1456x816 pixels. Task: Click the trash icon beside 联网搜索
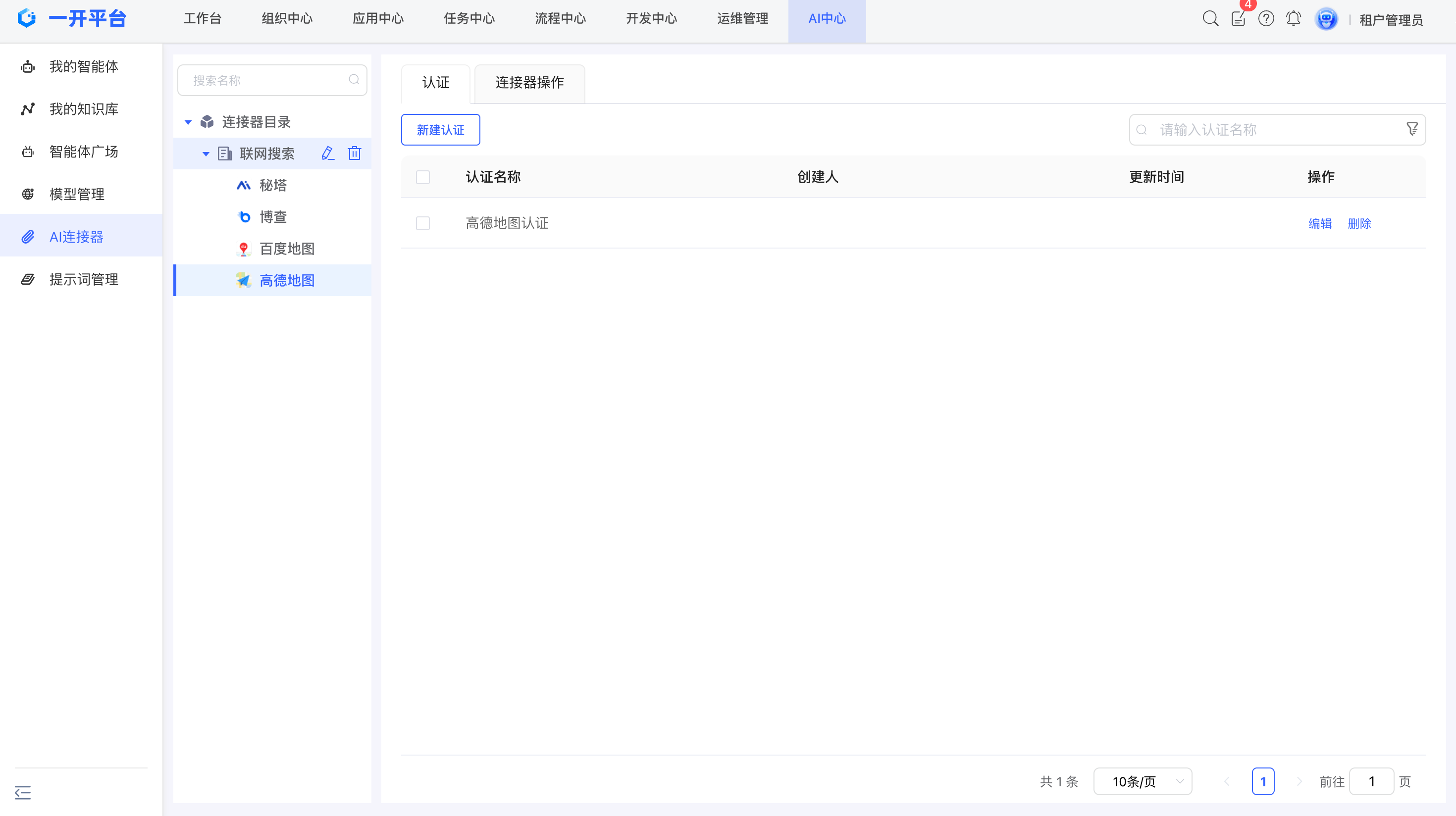pos(355,153)
